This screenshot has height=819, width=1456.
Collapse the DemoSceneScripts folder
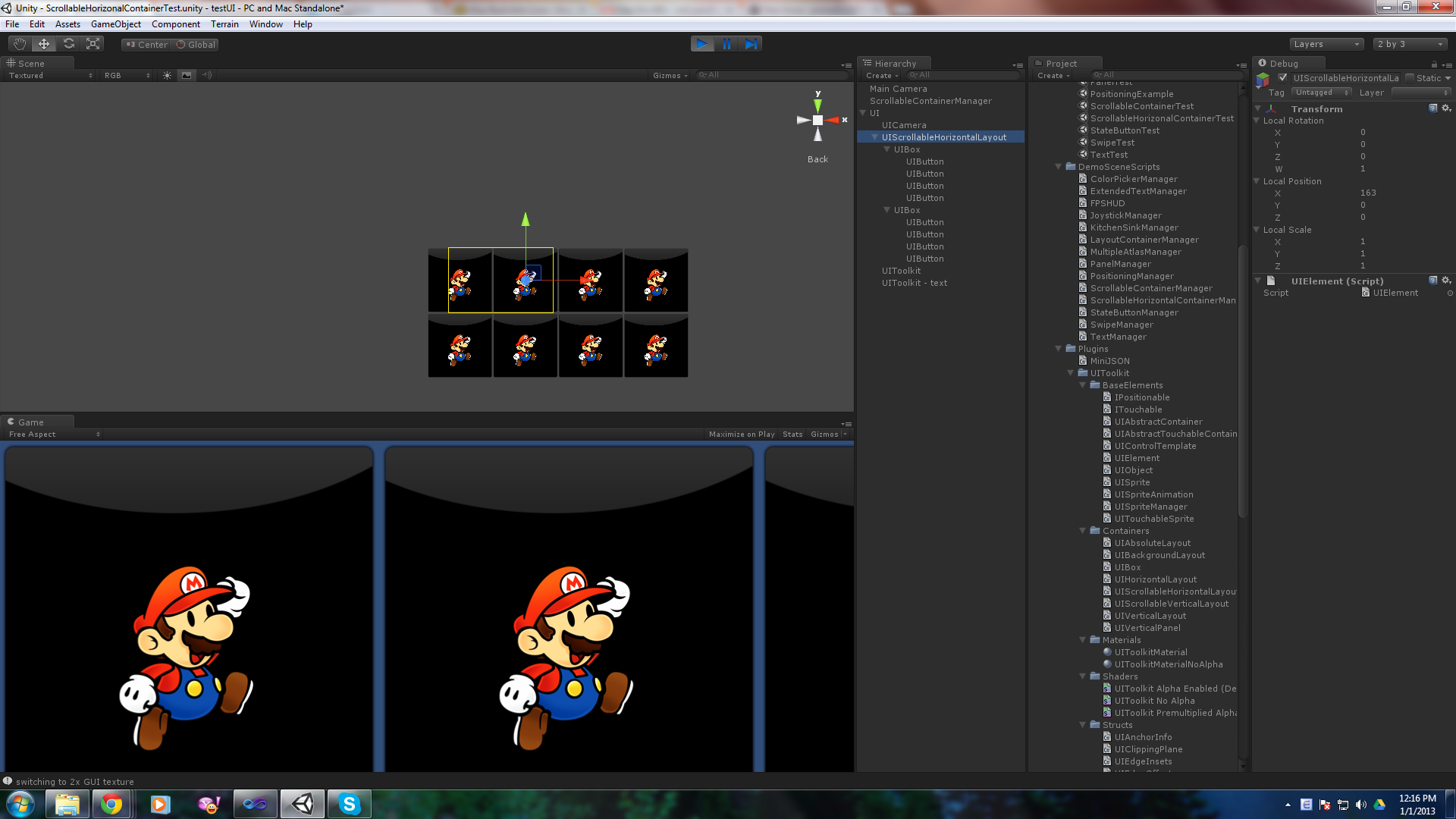point(1059,167)
